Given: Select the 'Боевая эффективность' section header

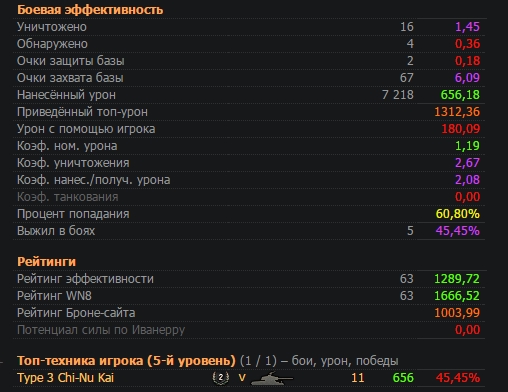Looking at the screenshot, I should click(x=90, y=10).
